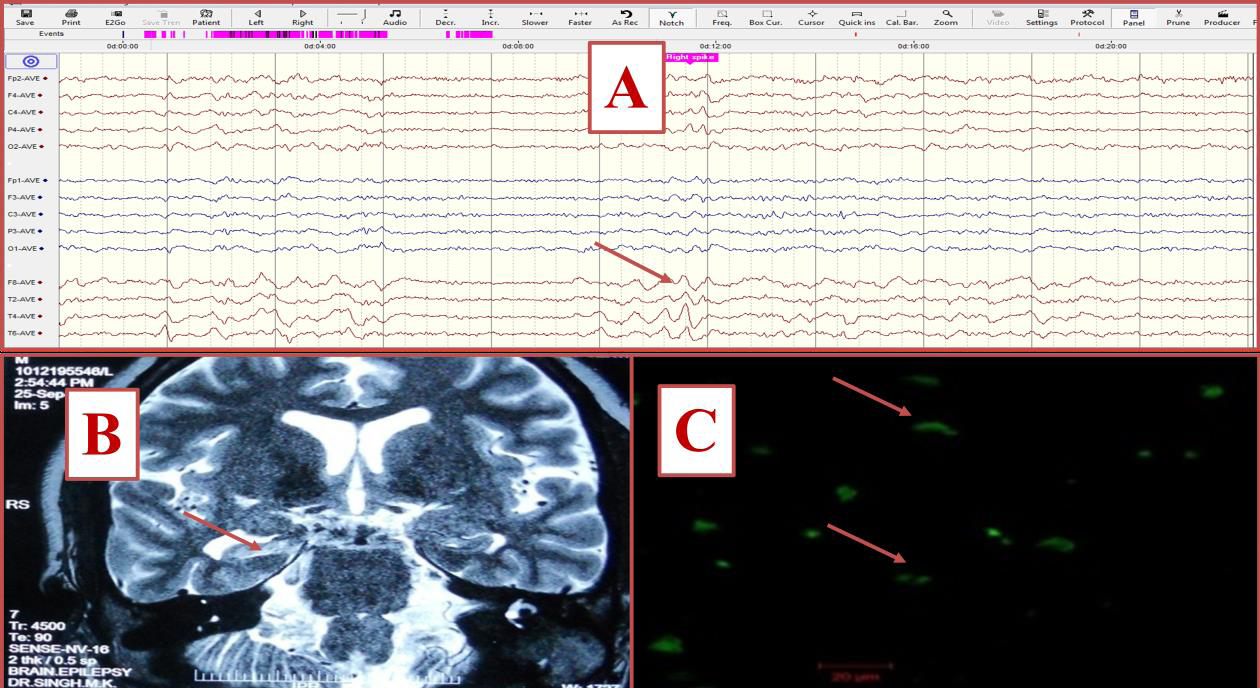Adjust the toolbar speed slider
1260x688 pixels.
click(x=350, y=15)
